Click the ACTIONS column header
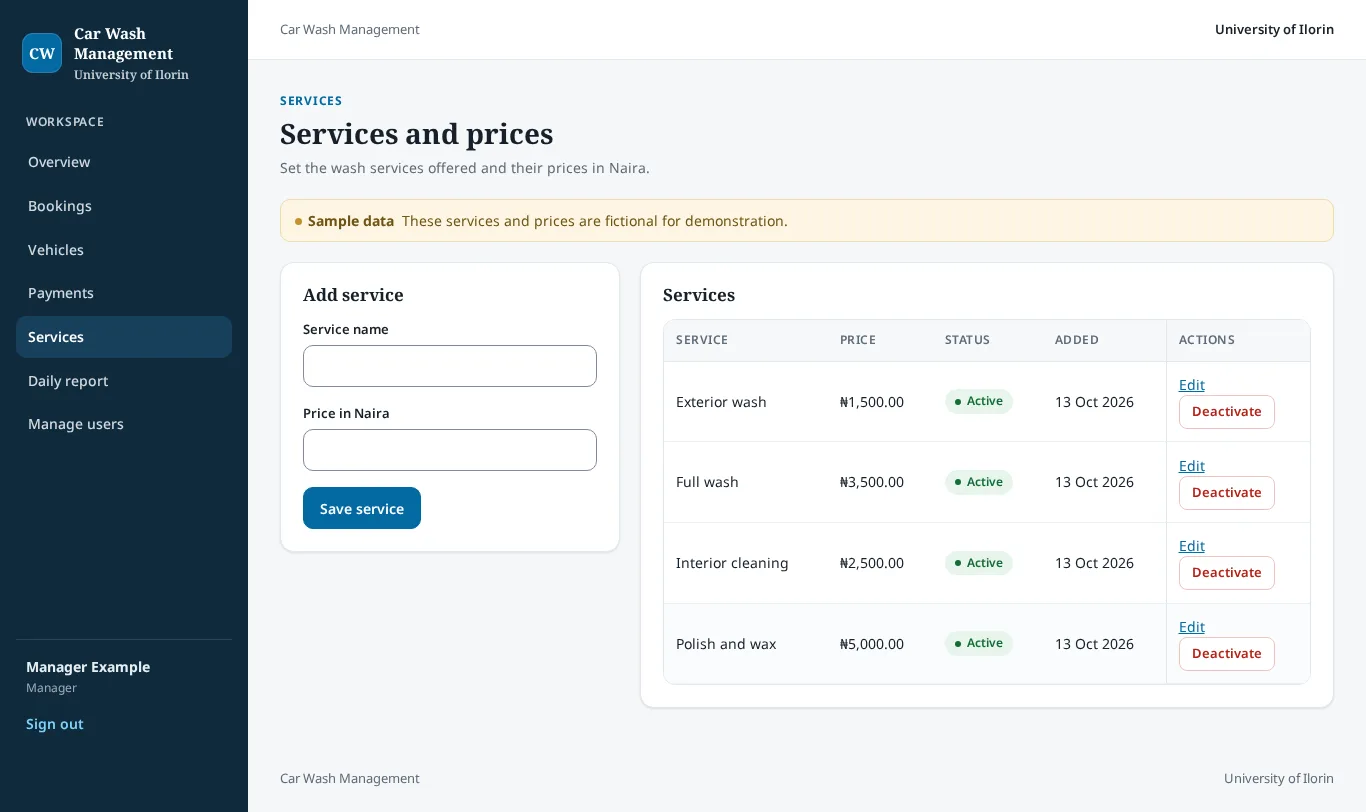 pyautogui.click(x=1207, y=340)
